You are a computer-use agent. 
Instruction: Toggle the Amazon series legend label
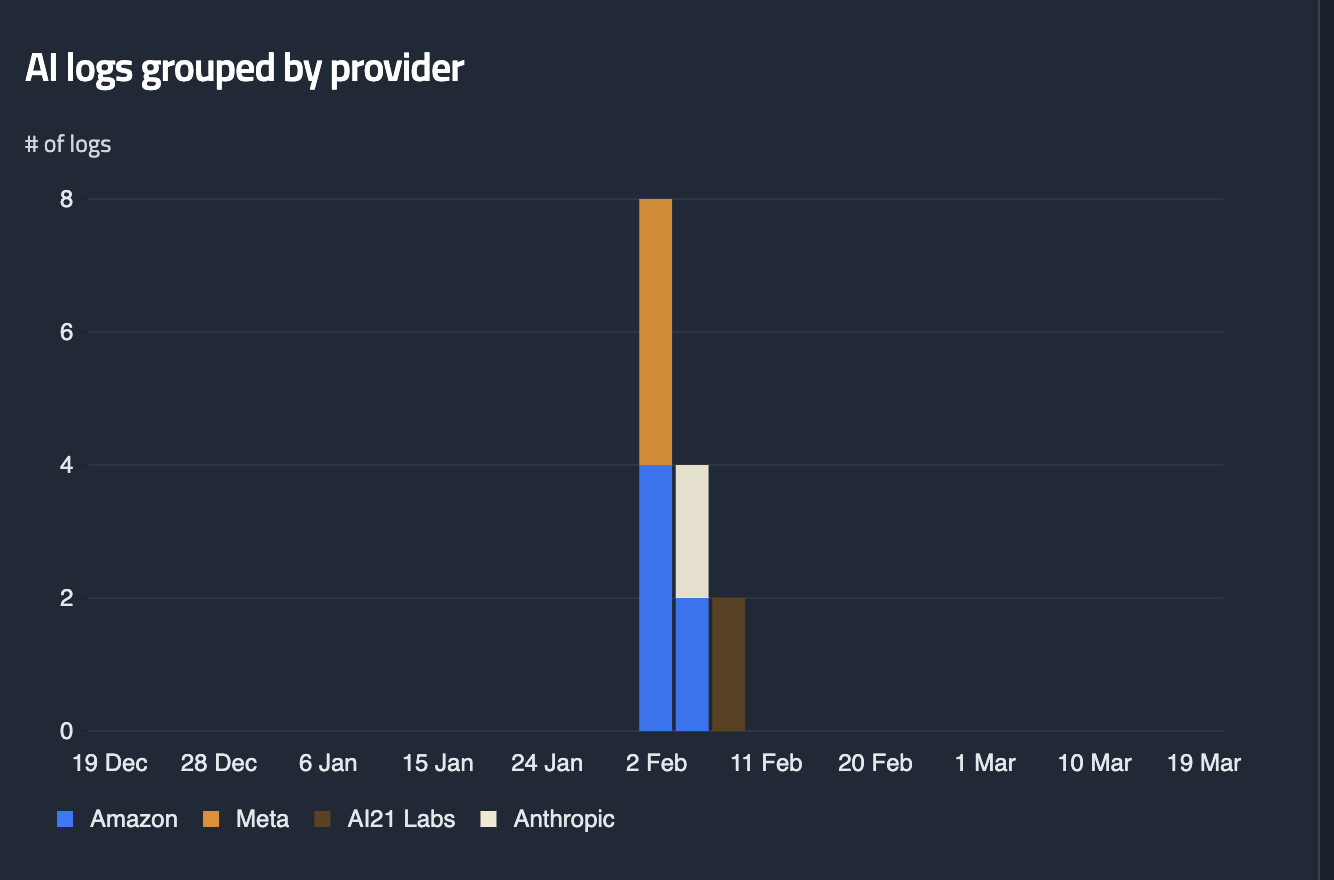[x=133, y=819]
